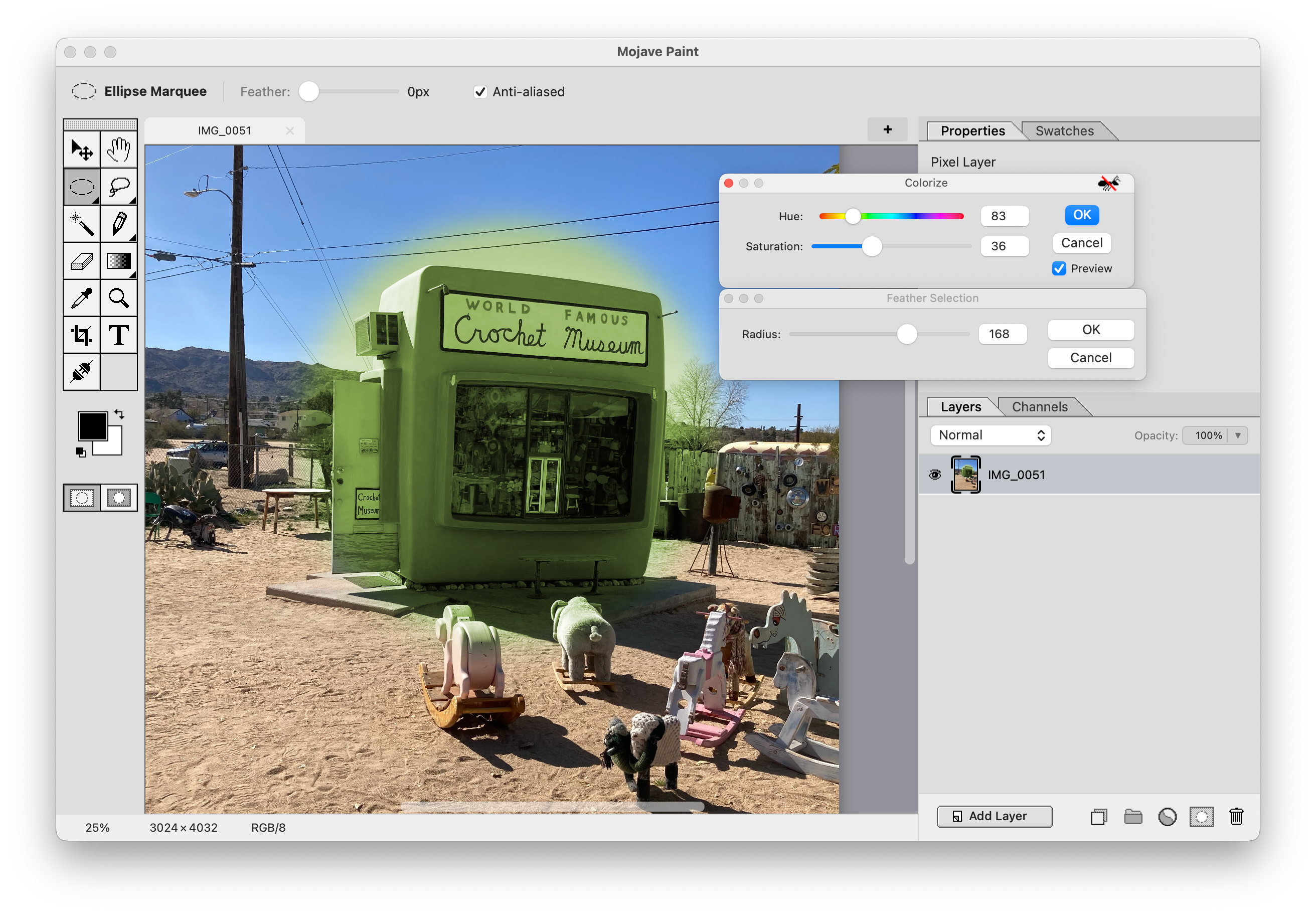Switch to the Channels tab
Image resolution: width=1316 pixels, height=915 pixels.
point(1040,407)
